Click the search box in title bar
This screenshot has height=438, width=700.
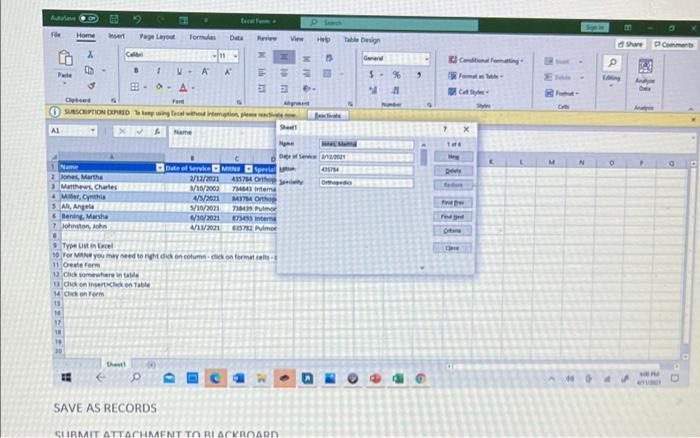(389, 23)
